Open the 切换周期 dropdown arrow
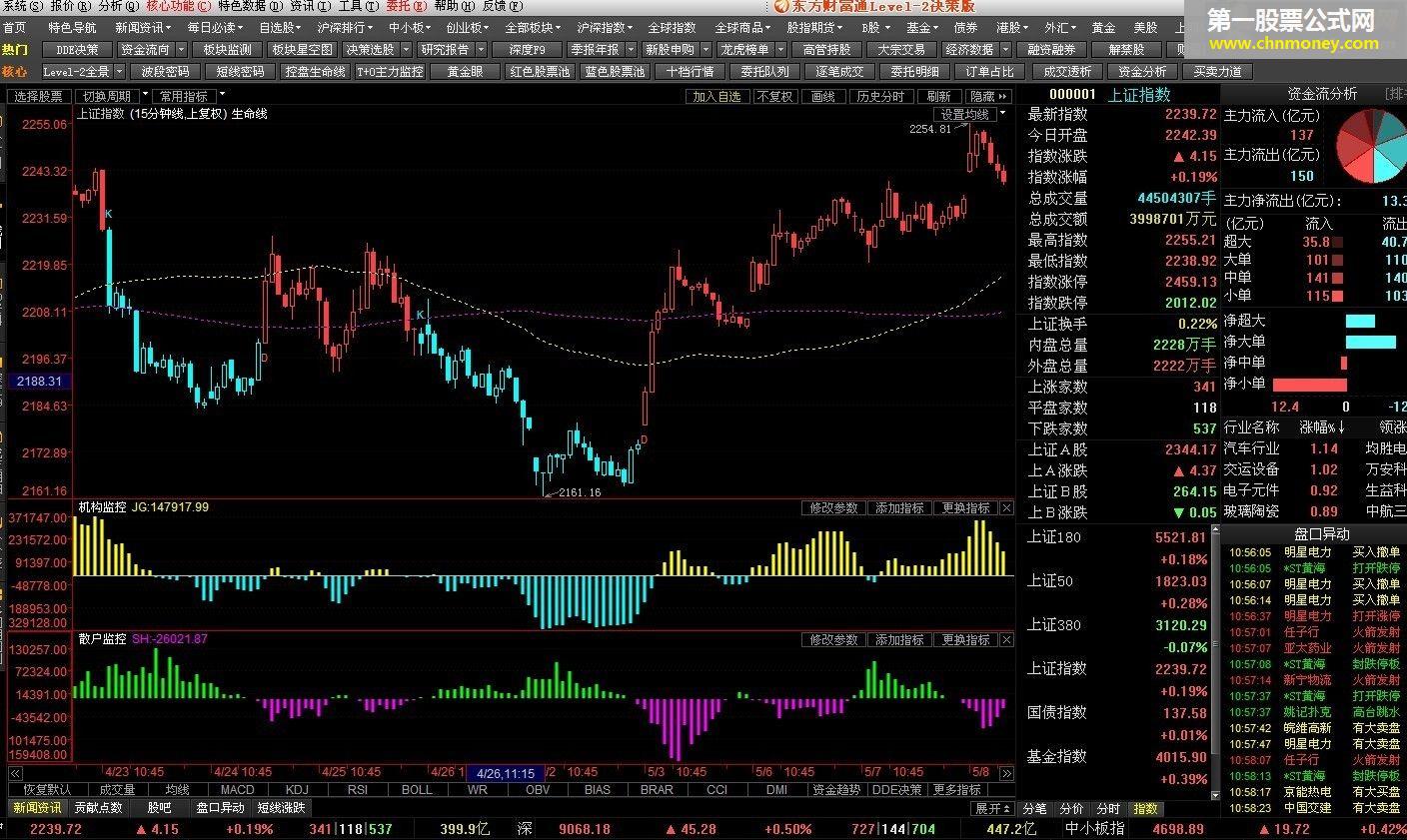 click(x=145, y=96)
